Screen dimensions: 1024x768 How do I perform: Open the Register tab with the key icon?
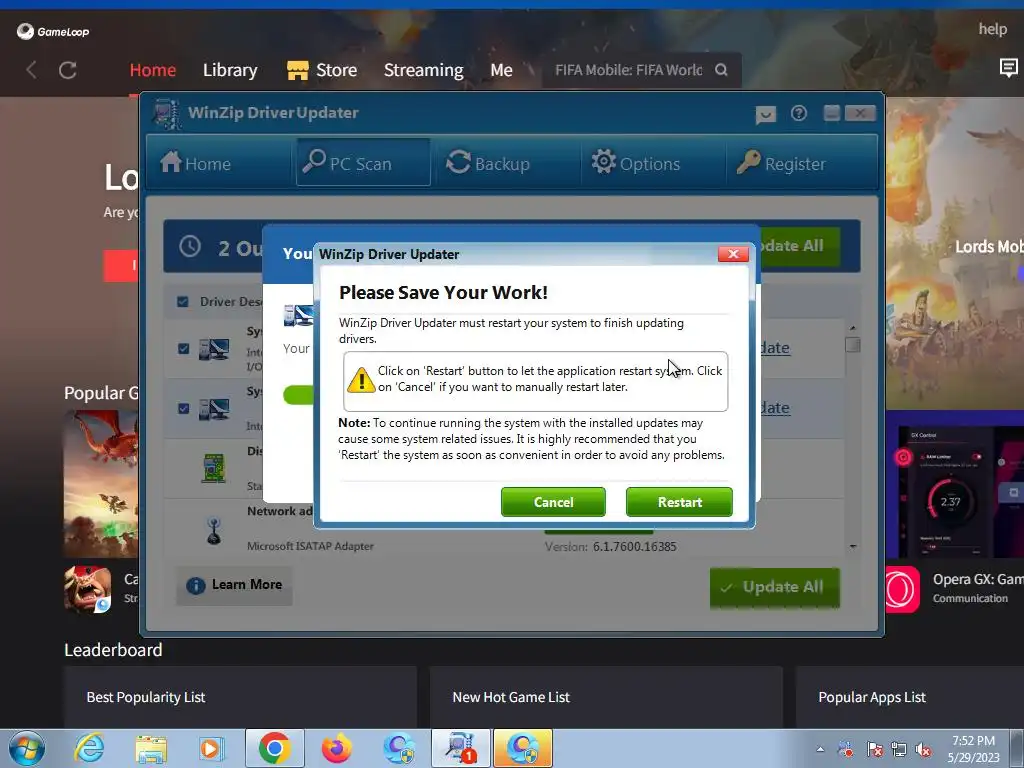[781, 163]
